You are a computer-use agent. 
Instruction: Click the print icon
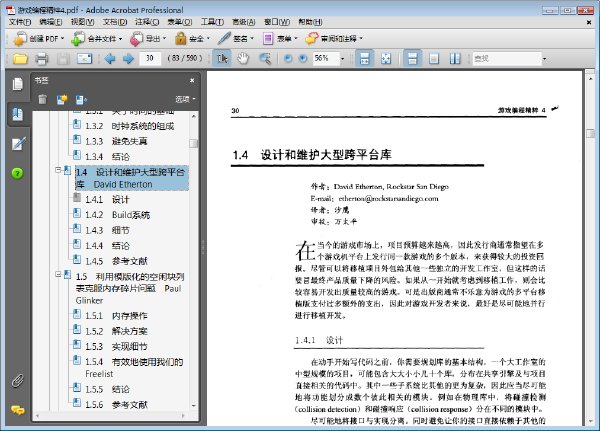click(x=41, y=59)
